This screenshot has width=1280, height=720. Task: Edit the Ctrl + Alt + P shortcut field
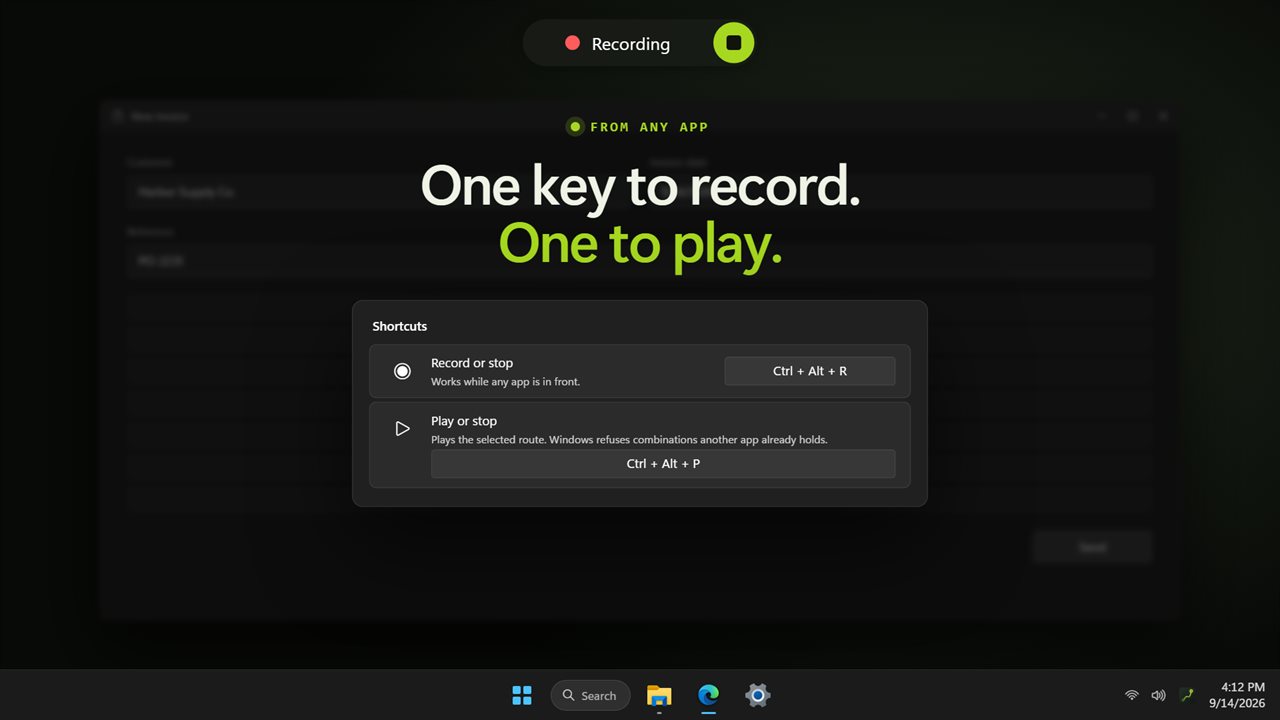point(663,464)
